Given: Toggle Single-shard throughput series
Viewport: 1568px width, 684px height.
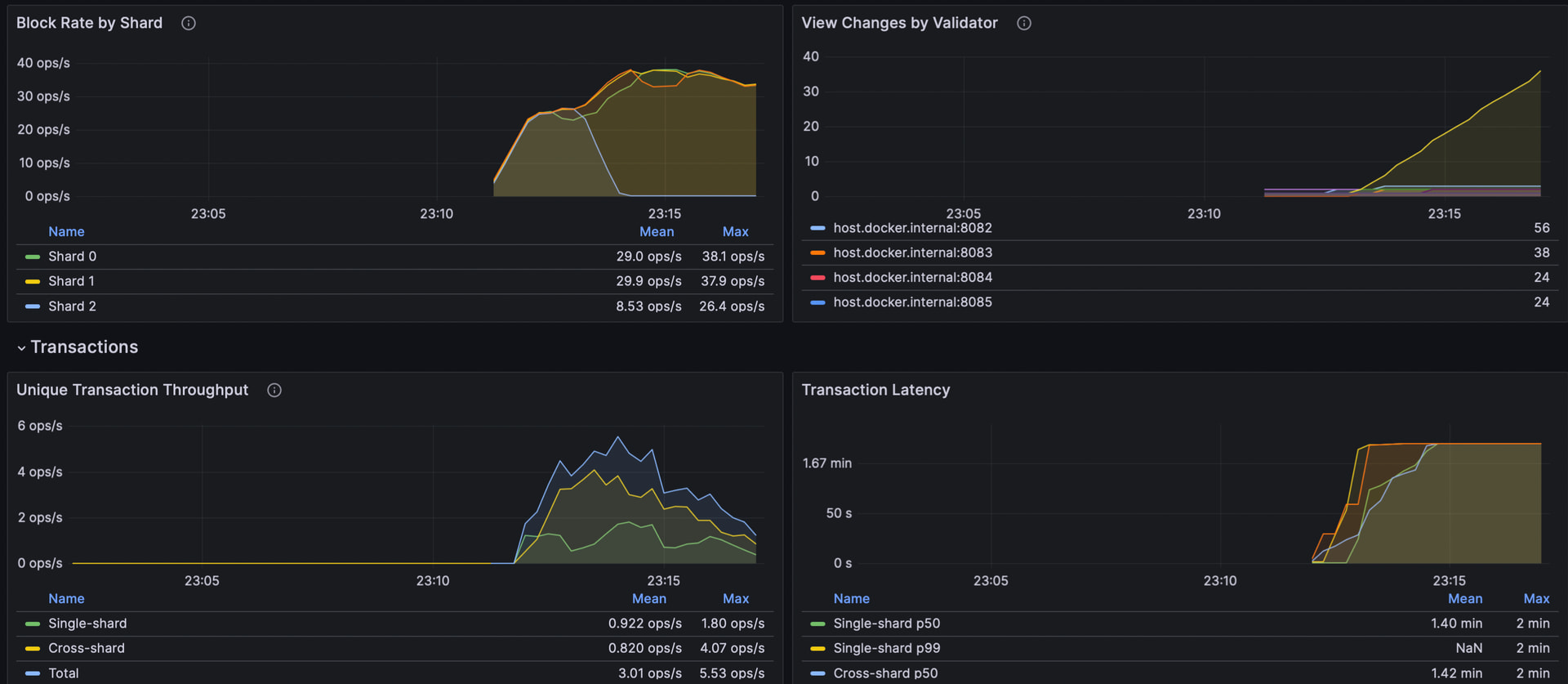Looking at the screenshot, I should pos(87,624).
